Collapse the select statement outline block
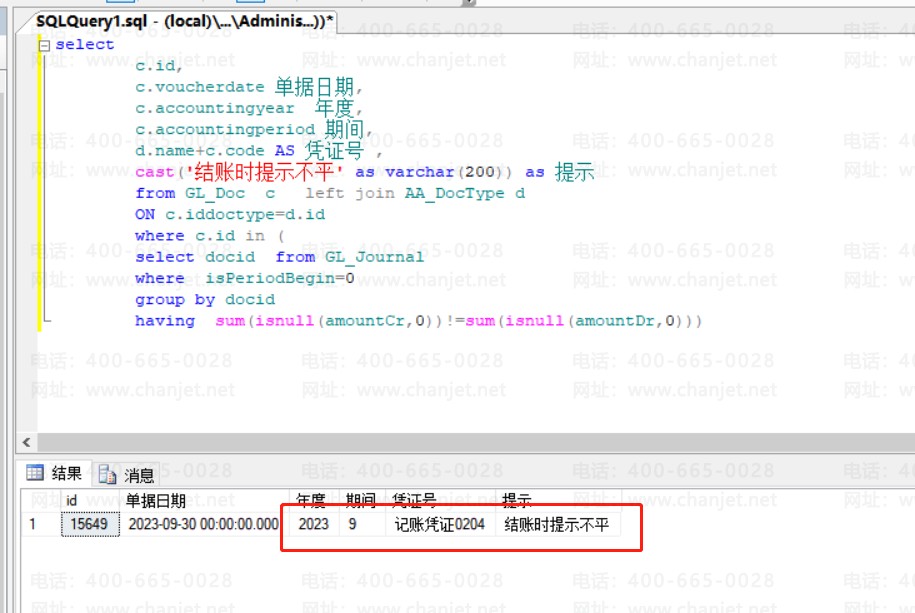This screenshot has height=613, width=915. coord(44,45)
